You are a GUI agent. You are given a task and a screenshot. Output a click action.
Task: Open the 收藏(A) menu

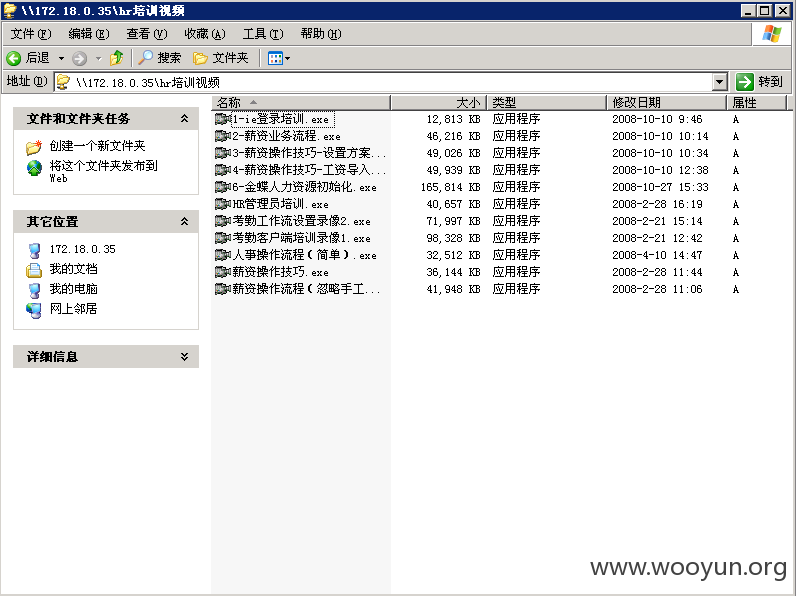(205, 34)
